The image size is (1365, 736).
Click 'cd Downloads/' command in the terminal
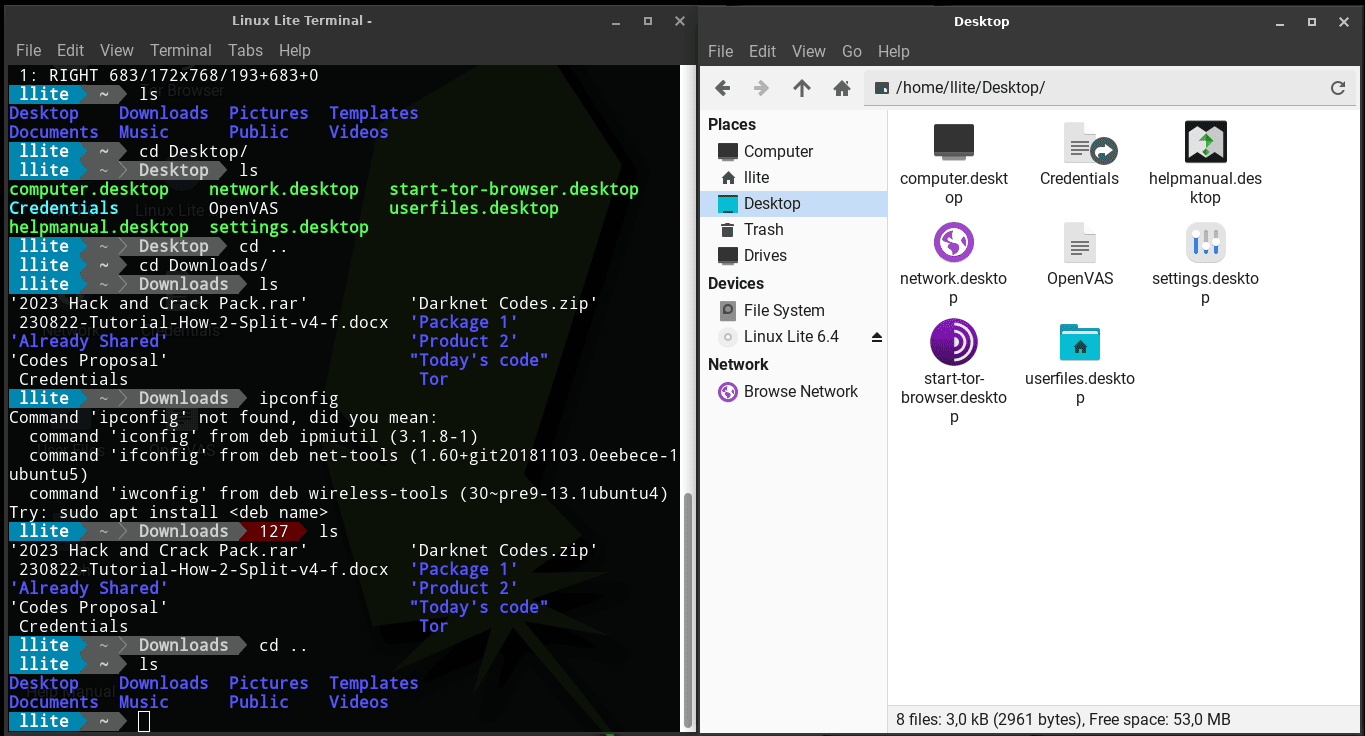coord(203,265)
